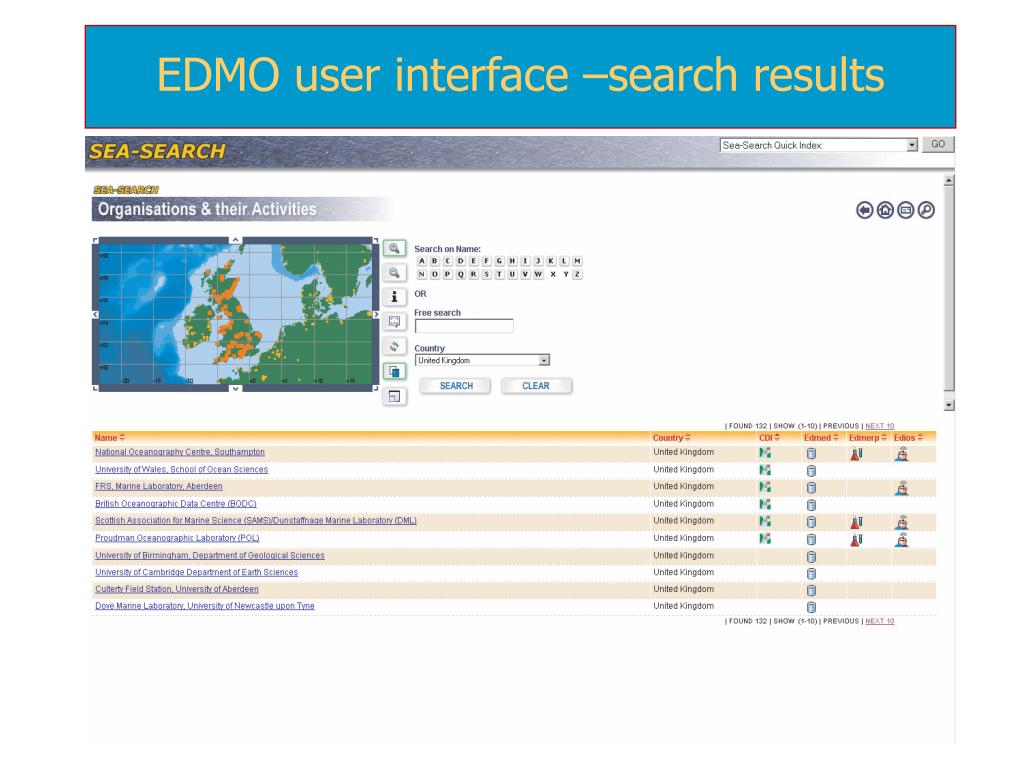Screen dimensions: 1024x768
Task: Open Edios icon for FRS Marine Laboratory
Action: (x=902, y=487)
